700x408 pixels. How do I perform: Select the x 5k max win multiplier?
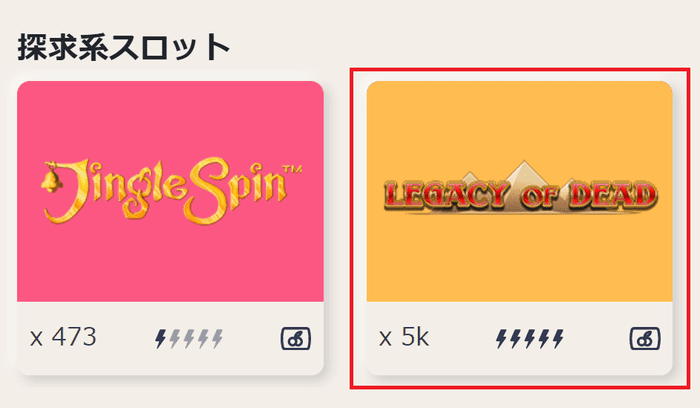pos(404,337)
